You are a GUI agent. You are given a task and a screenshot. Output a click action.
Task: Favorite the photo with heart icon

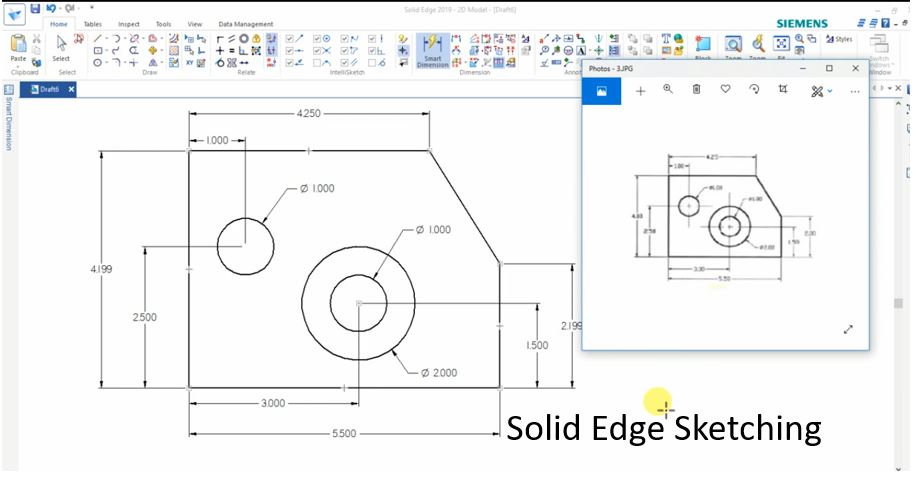pyautogui.click(x=725, y=89)
